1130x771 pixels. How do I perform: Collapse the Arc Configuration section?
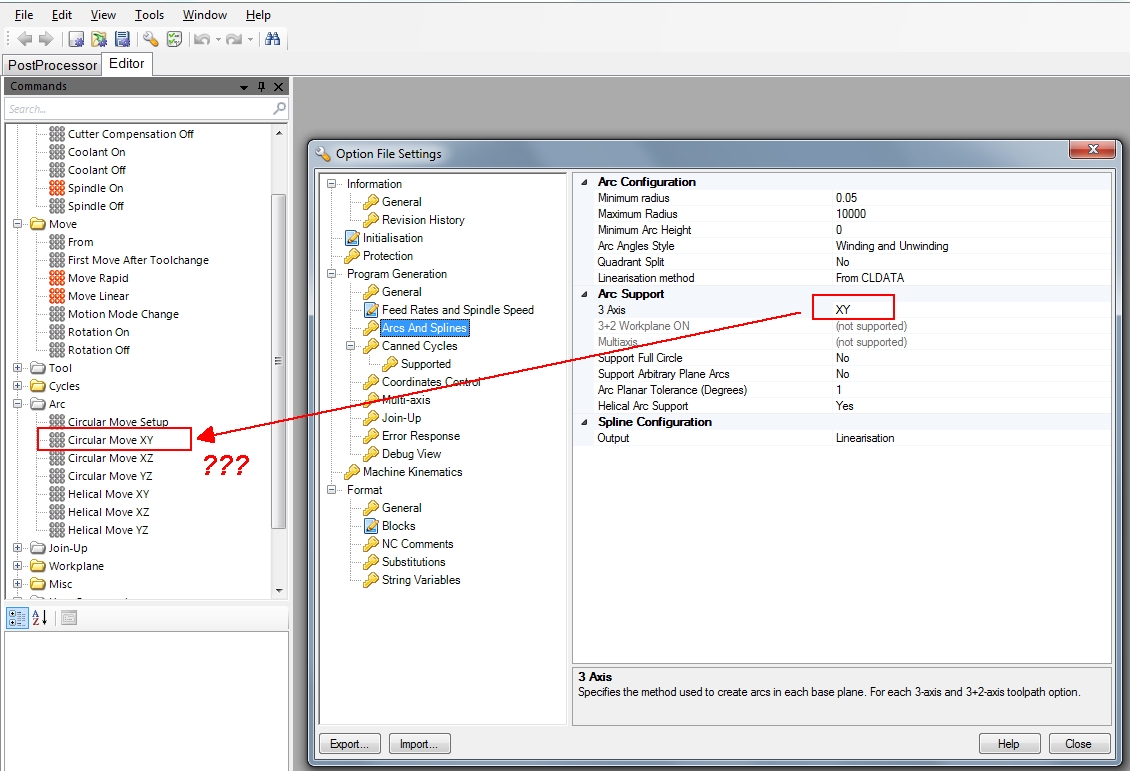point(584,182)
